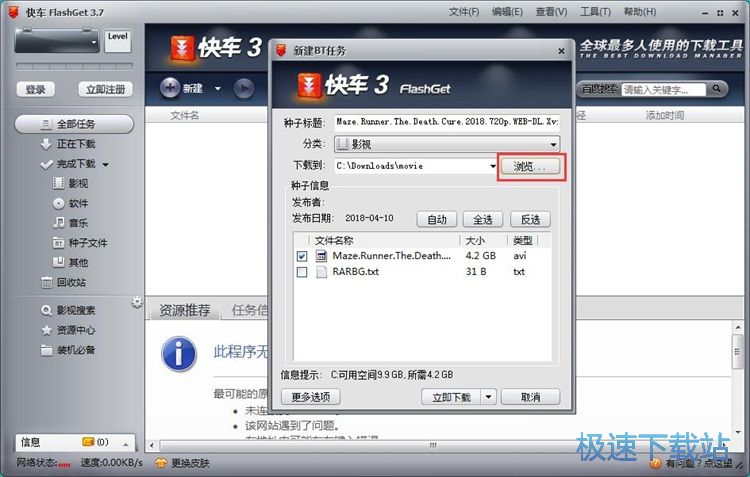
Task: Select the 音乐 note icon in the sidebar
Action: pos(58,223)
